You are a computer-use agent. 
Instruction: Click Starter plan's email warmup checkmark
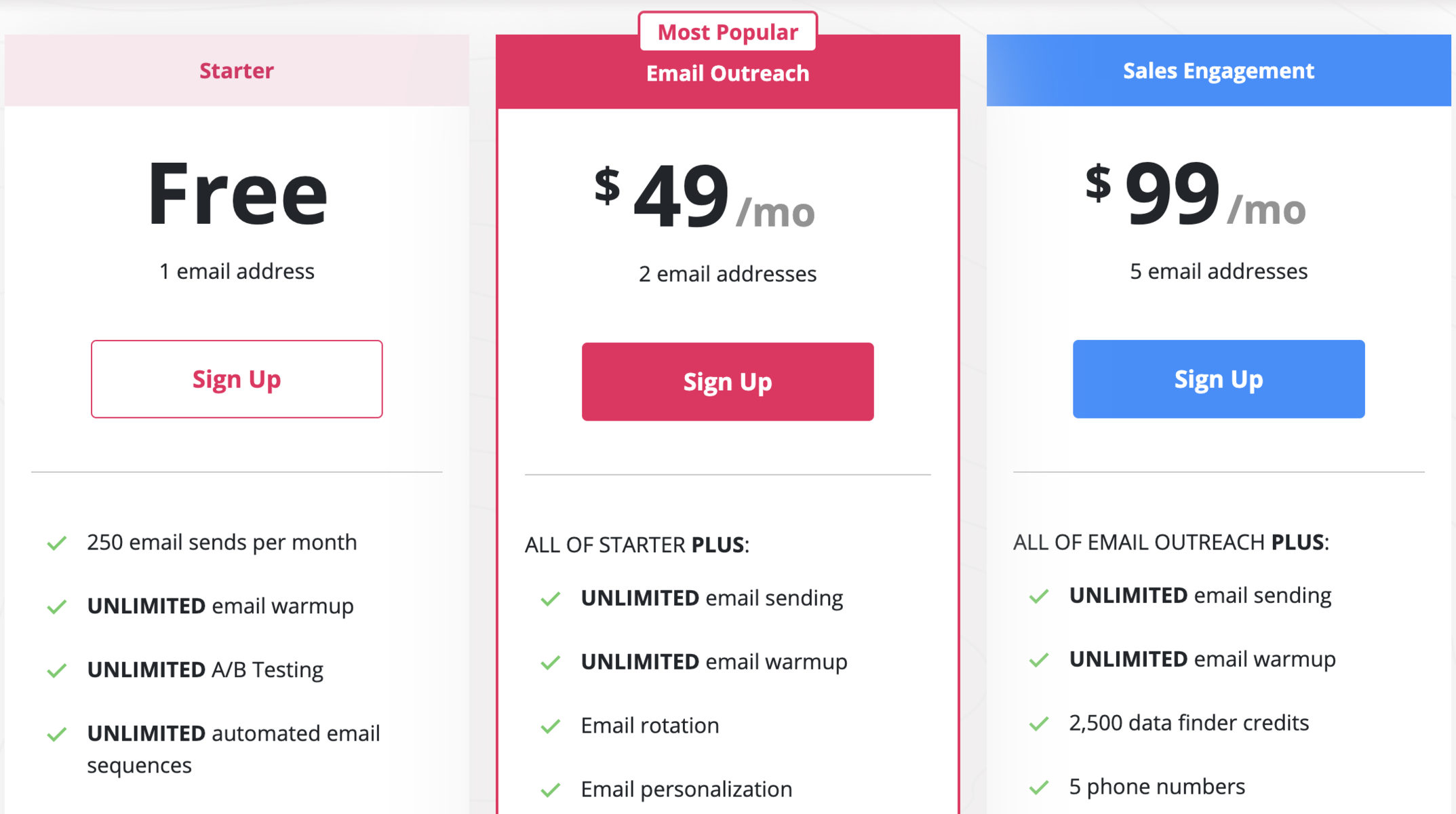[57, 606]
